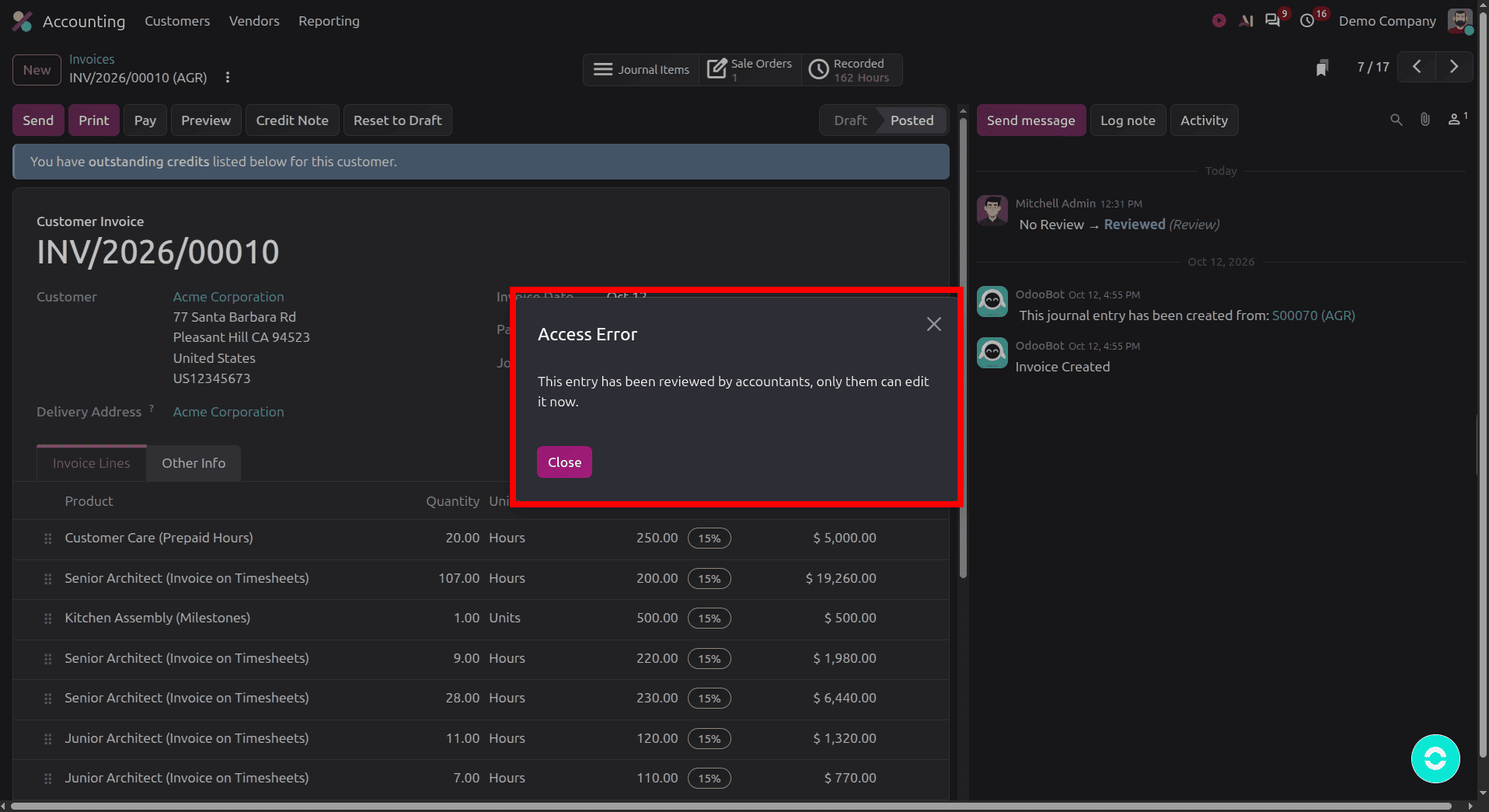The height and width of the screenshot is (812, 1489).
Task: Show followers icon in chatter
Action: [x=1456, y=119]
